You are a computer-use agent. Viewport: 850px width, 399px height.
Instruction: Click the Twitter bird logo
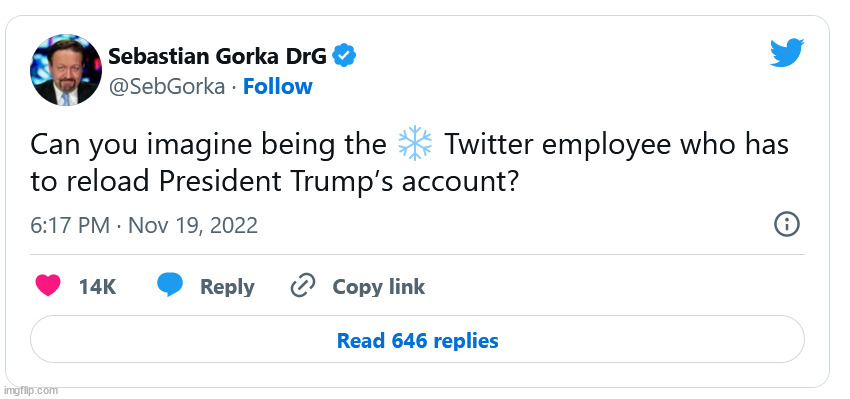[x=787, y=52]
